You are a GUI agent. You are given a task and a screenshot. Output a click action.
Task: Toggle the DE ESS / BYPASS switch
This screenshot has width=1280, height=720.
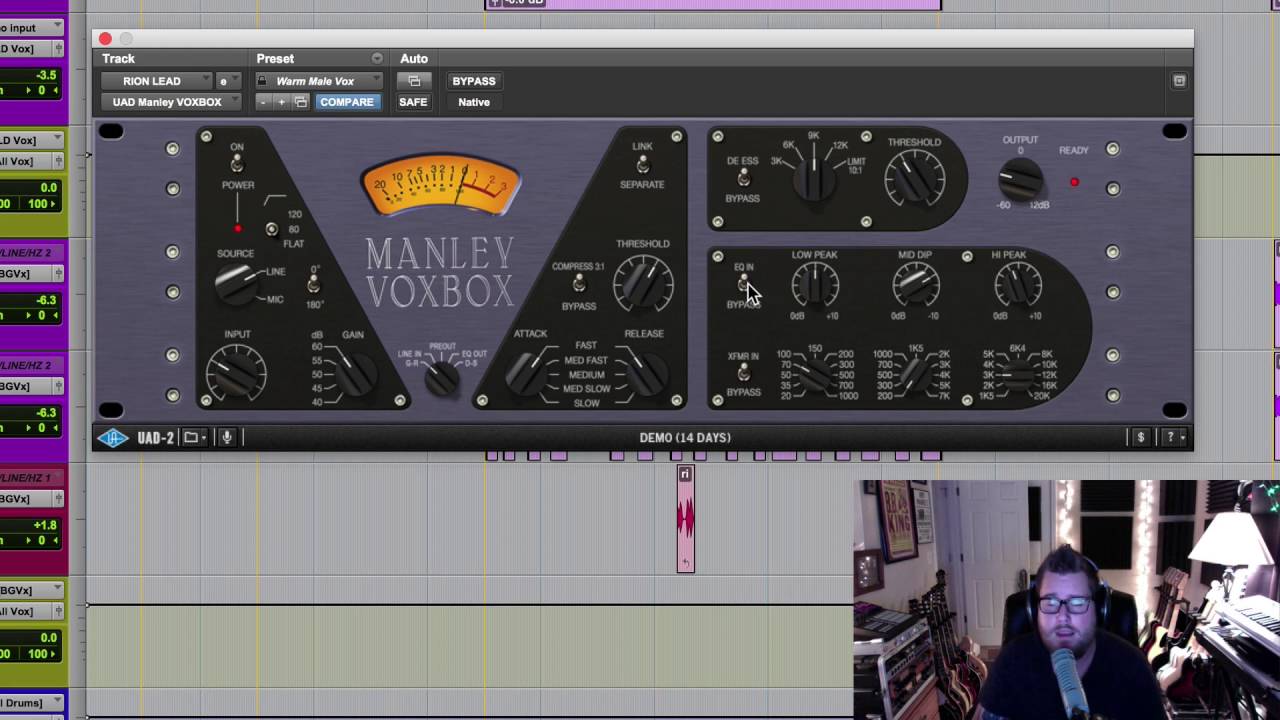tap(742, 178)
